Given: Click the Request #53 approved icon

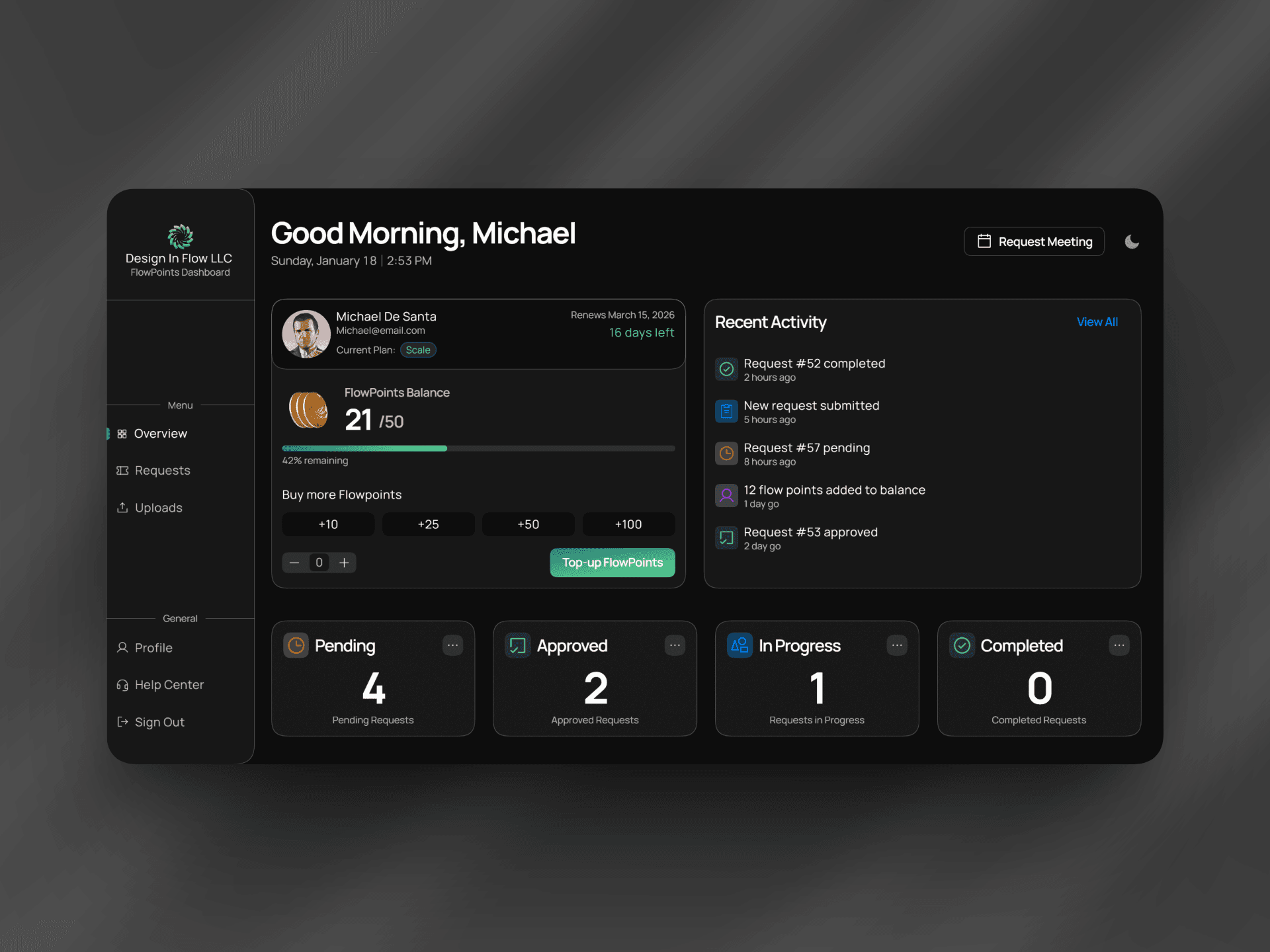Looking at the screenshot, I should coord(726,537).
